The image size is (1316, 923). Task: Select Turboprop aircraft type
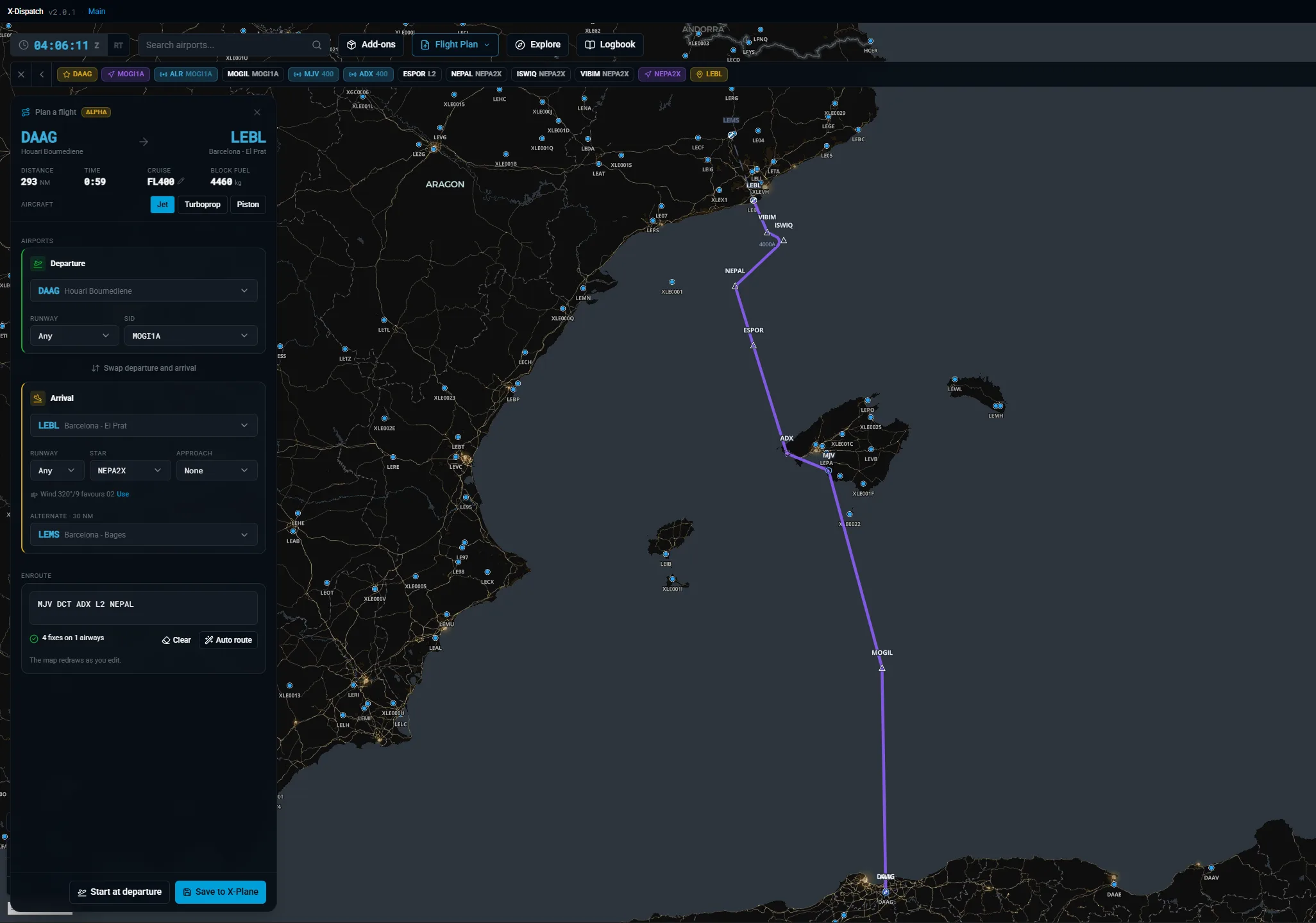pos(203,205)
